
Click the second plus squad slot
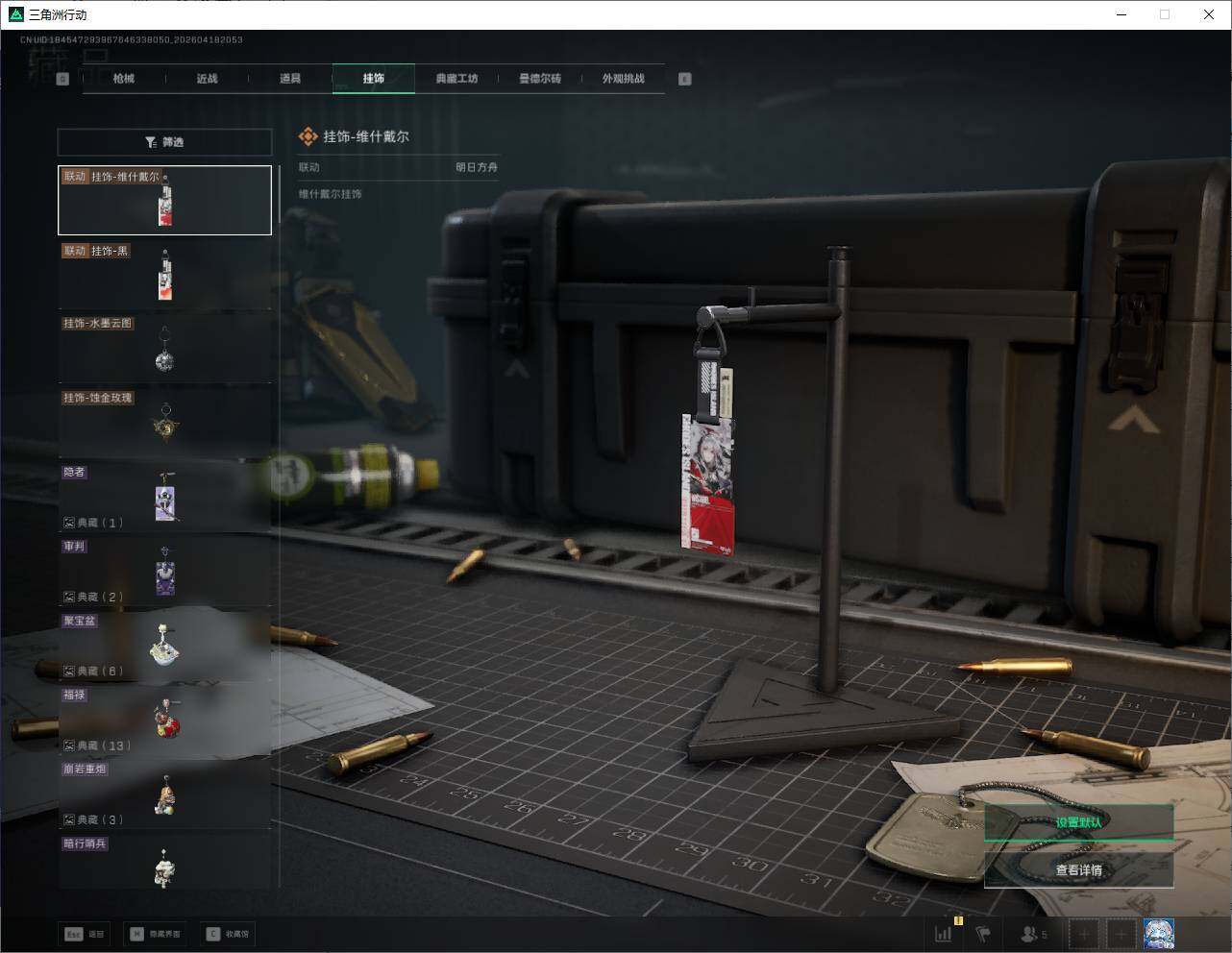[x=1121, y=934]
